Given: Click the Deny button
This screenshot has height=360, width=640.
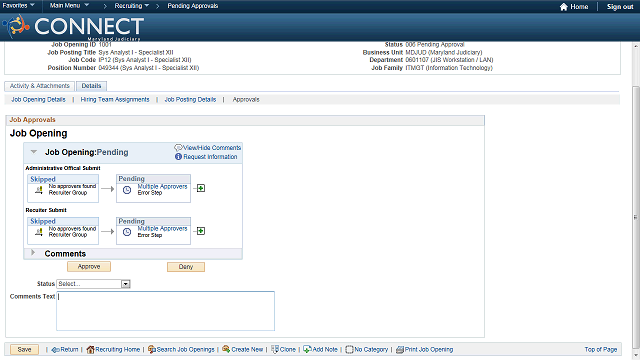Looking at the screenshot, I should 186,267.
